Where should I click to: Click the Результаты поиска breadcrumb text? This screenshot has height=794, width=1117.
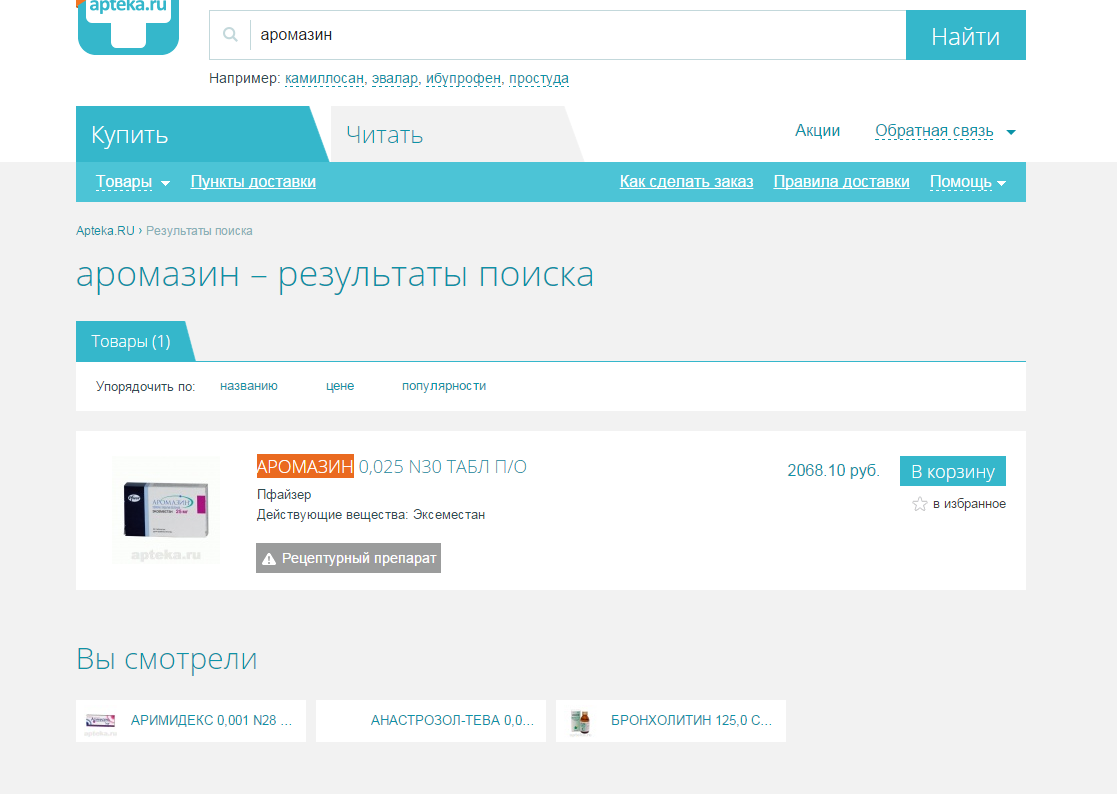tap(199, 231)
